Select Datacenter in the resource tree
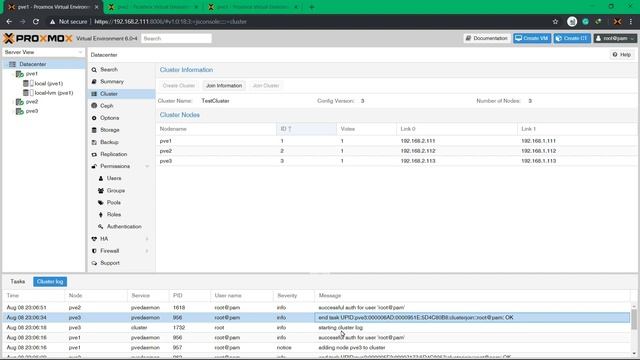The image size is (640, 360). point(33,64)
